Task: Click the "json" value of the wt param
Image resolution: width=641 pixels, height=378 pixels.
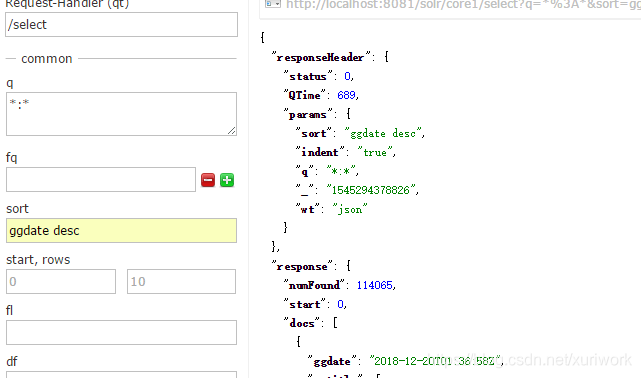Action: 350,209
